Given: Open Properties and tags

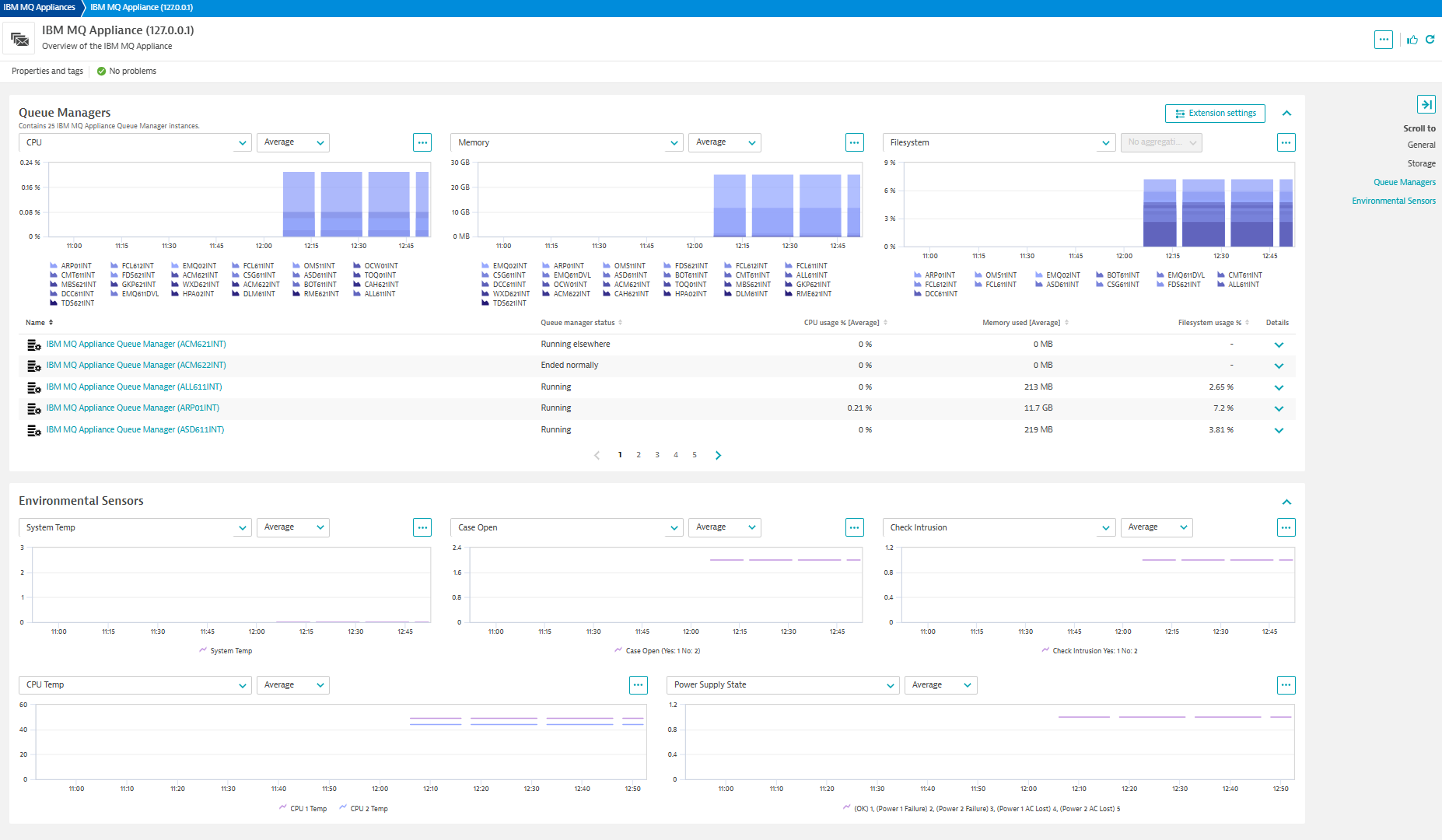Looking at the screenshot, I should tap(47, 71).
